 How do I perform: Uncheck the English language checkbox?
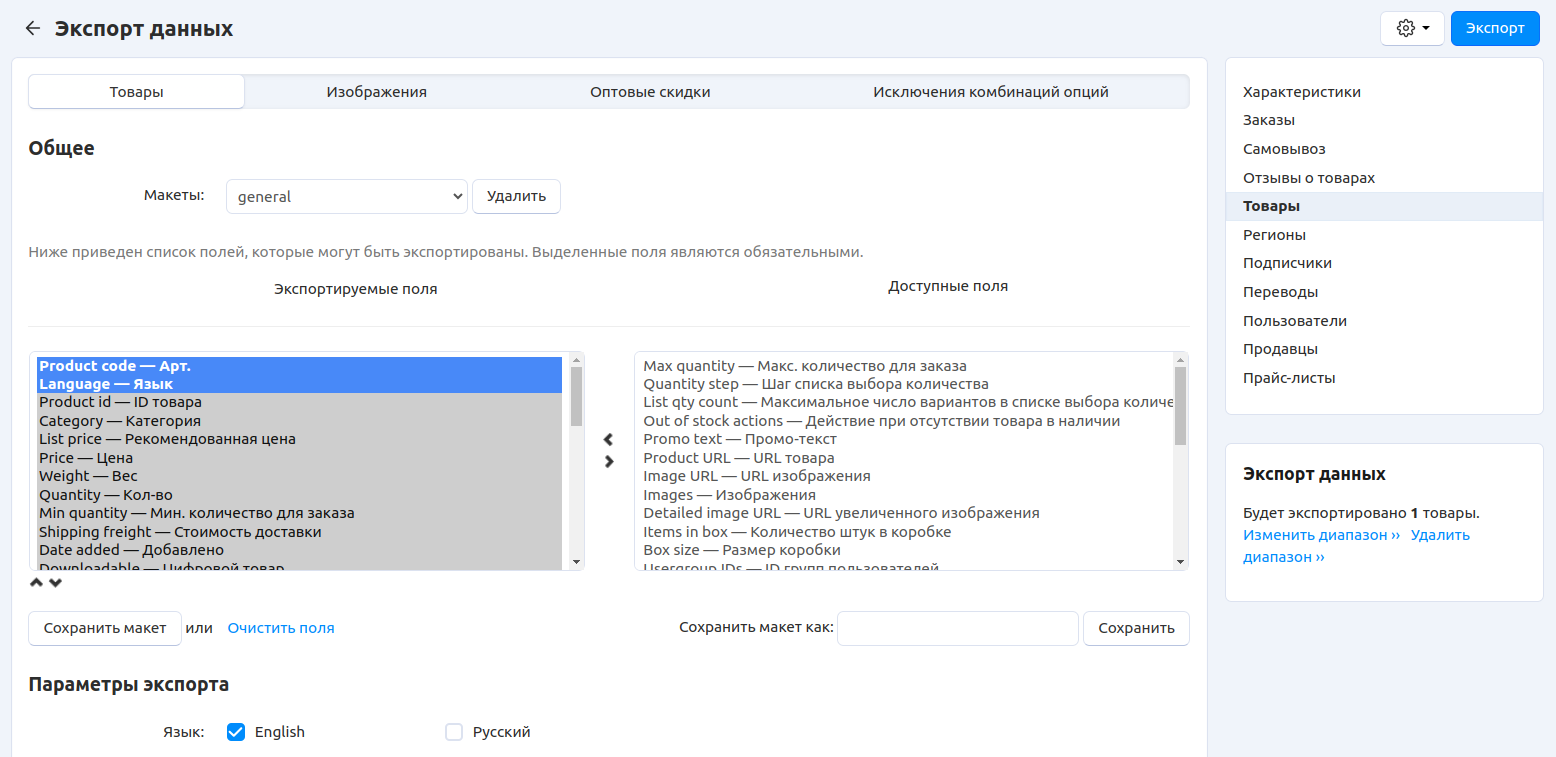pos(236,732)
